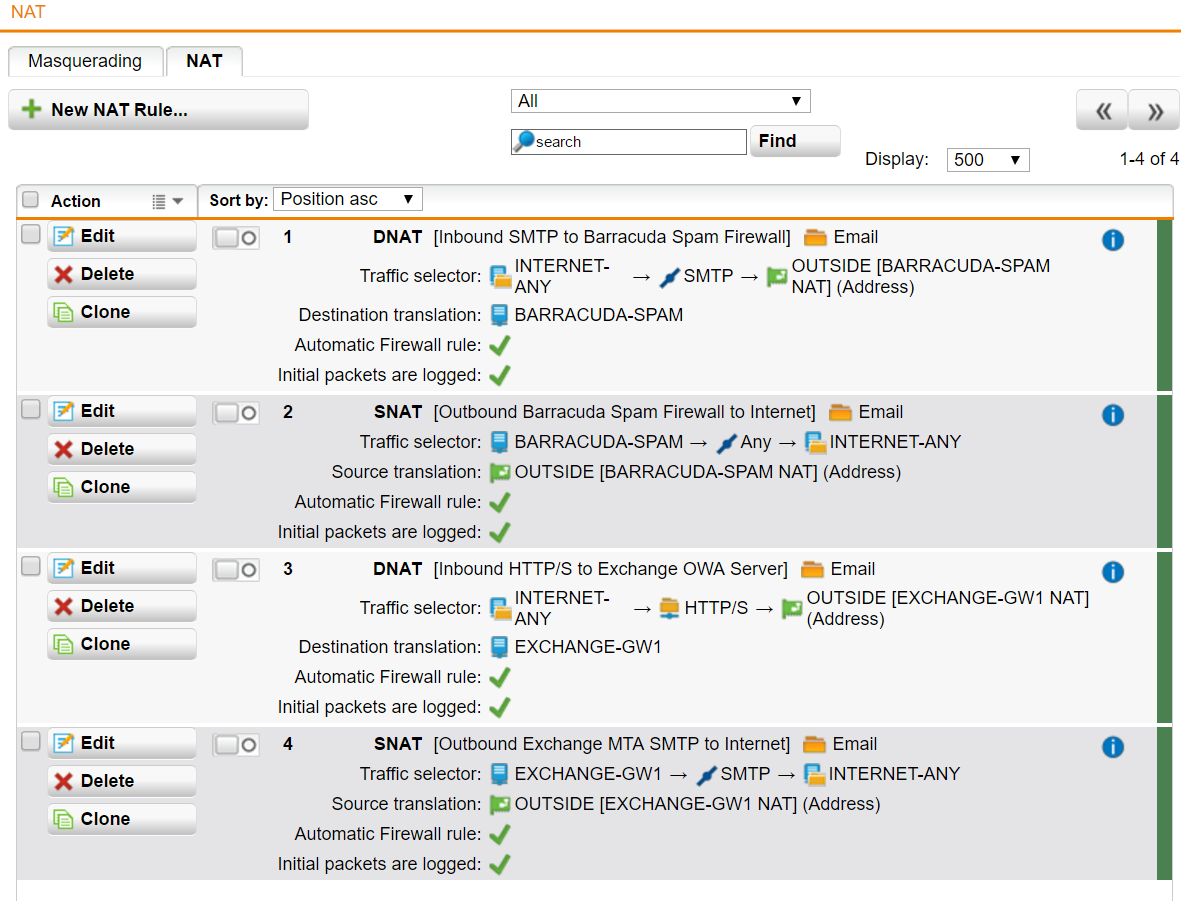
Task: Click INTERNET-ANY network icon in rule 1
Action: [500, 276]
